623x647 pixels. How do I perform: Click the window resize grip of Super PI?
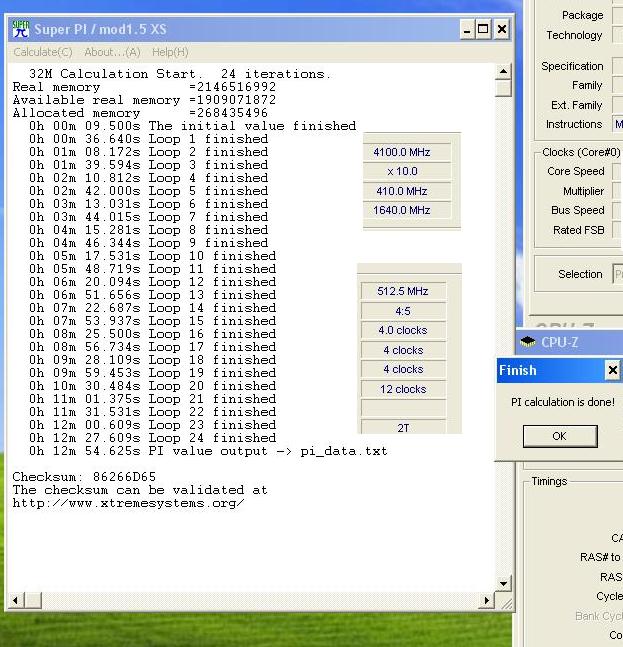click(x=506, y=603)
